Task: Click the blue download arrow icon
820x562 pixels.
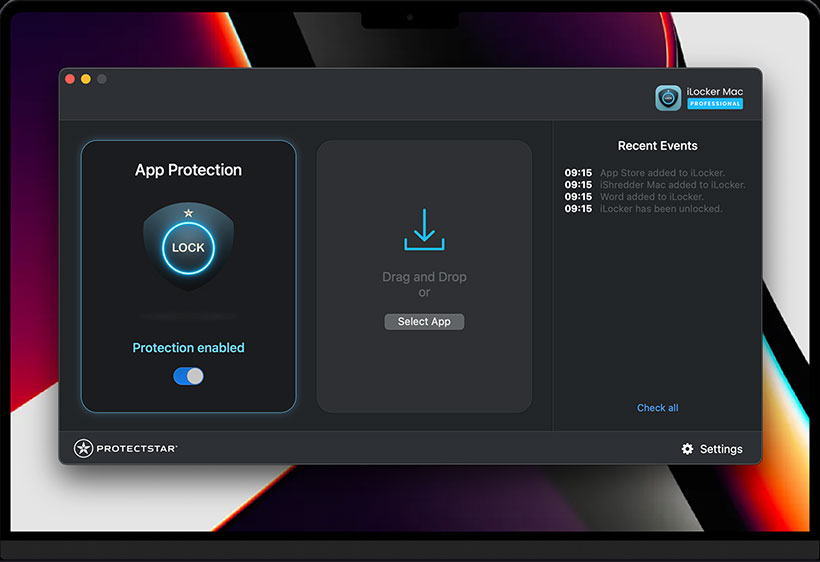Action: pyautogui.click(x=424, y=230)
